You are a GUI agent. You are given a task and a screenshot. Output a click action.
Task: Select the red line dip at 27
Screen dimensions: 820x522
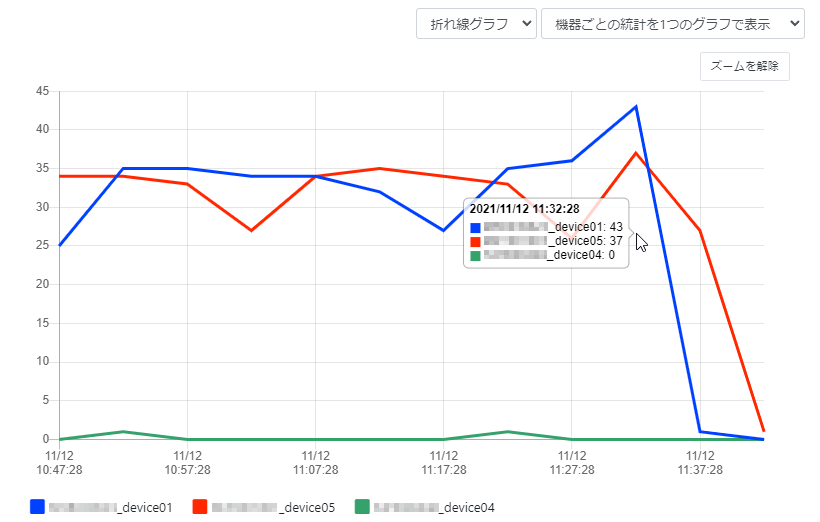[251, 230]
